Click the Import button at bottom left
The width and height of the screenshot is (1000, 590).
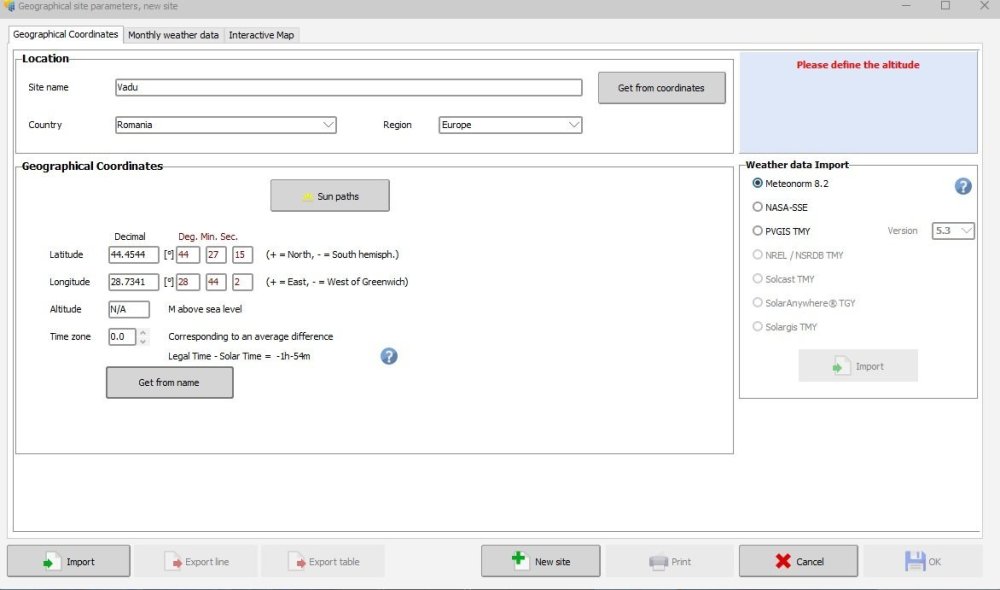coord(69,561)
